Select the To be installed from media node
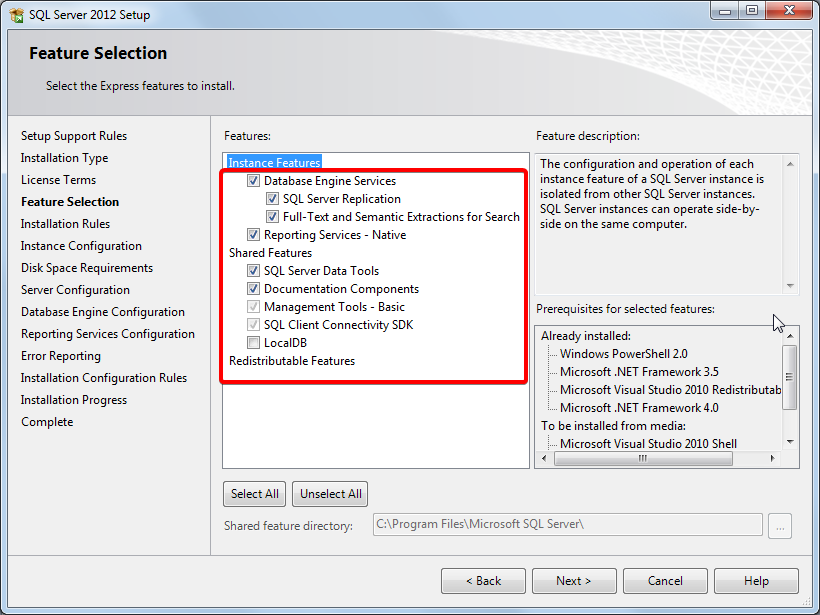This screenshot has width=820, height=615. [613, 426]
